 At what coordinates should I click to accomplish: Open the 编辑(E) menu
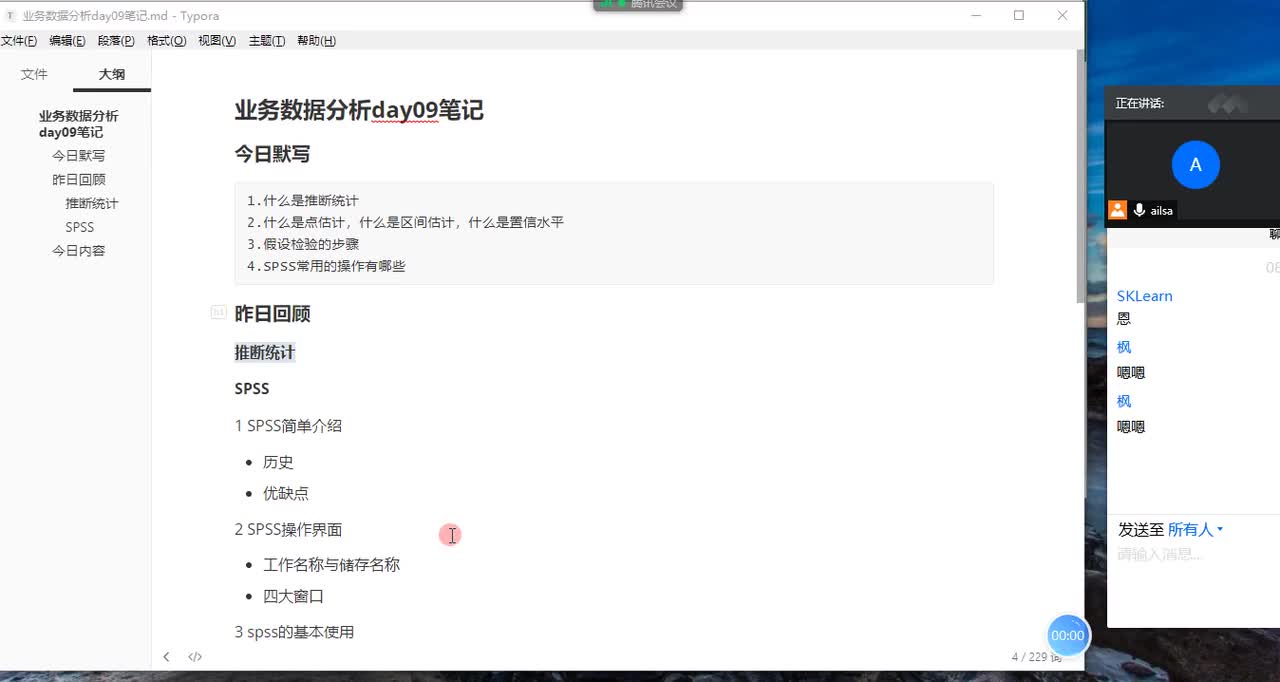point(67,41)
